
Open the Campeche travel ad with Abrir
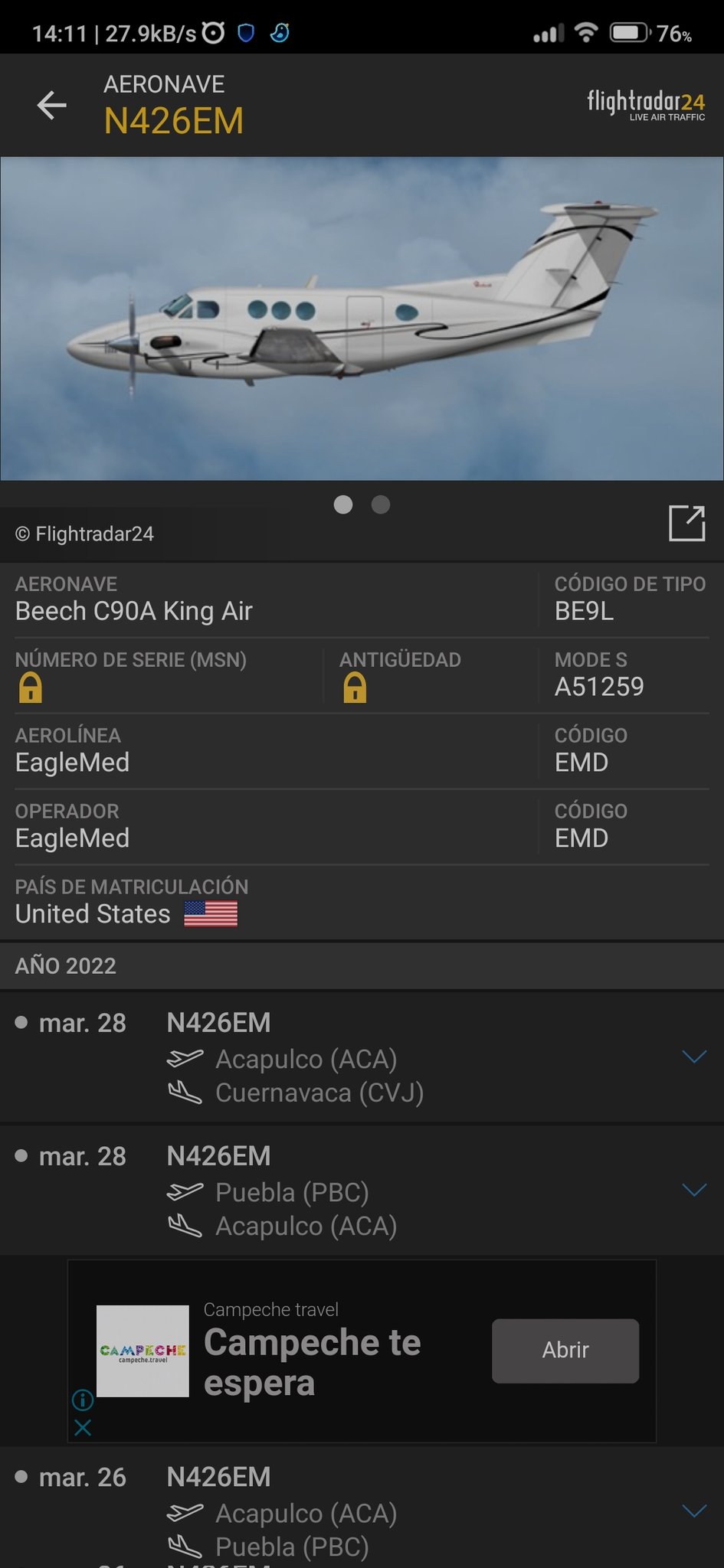(x=565, y=1351)
